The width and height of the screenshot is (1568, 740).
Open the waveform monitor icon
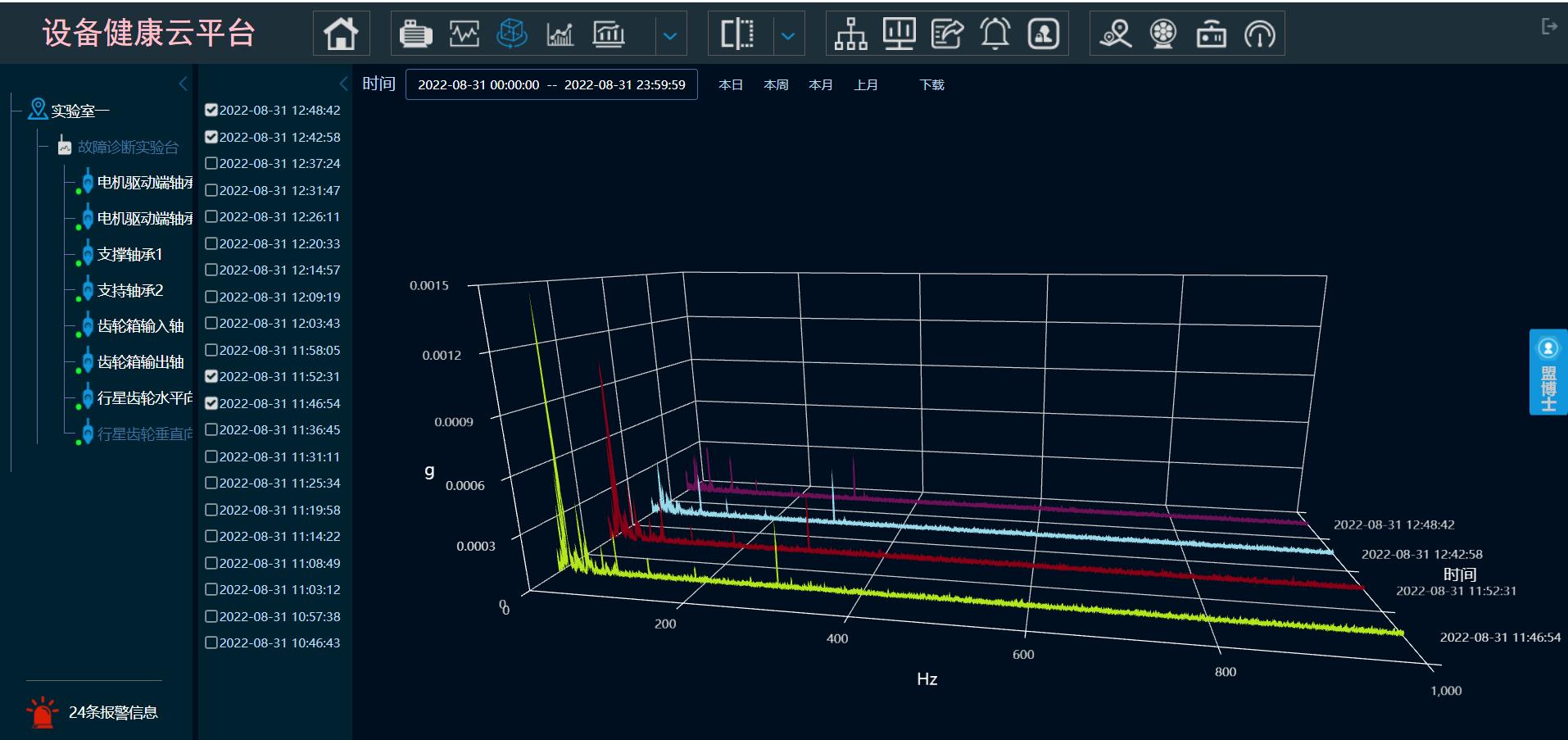tap(464, 34)
